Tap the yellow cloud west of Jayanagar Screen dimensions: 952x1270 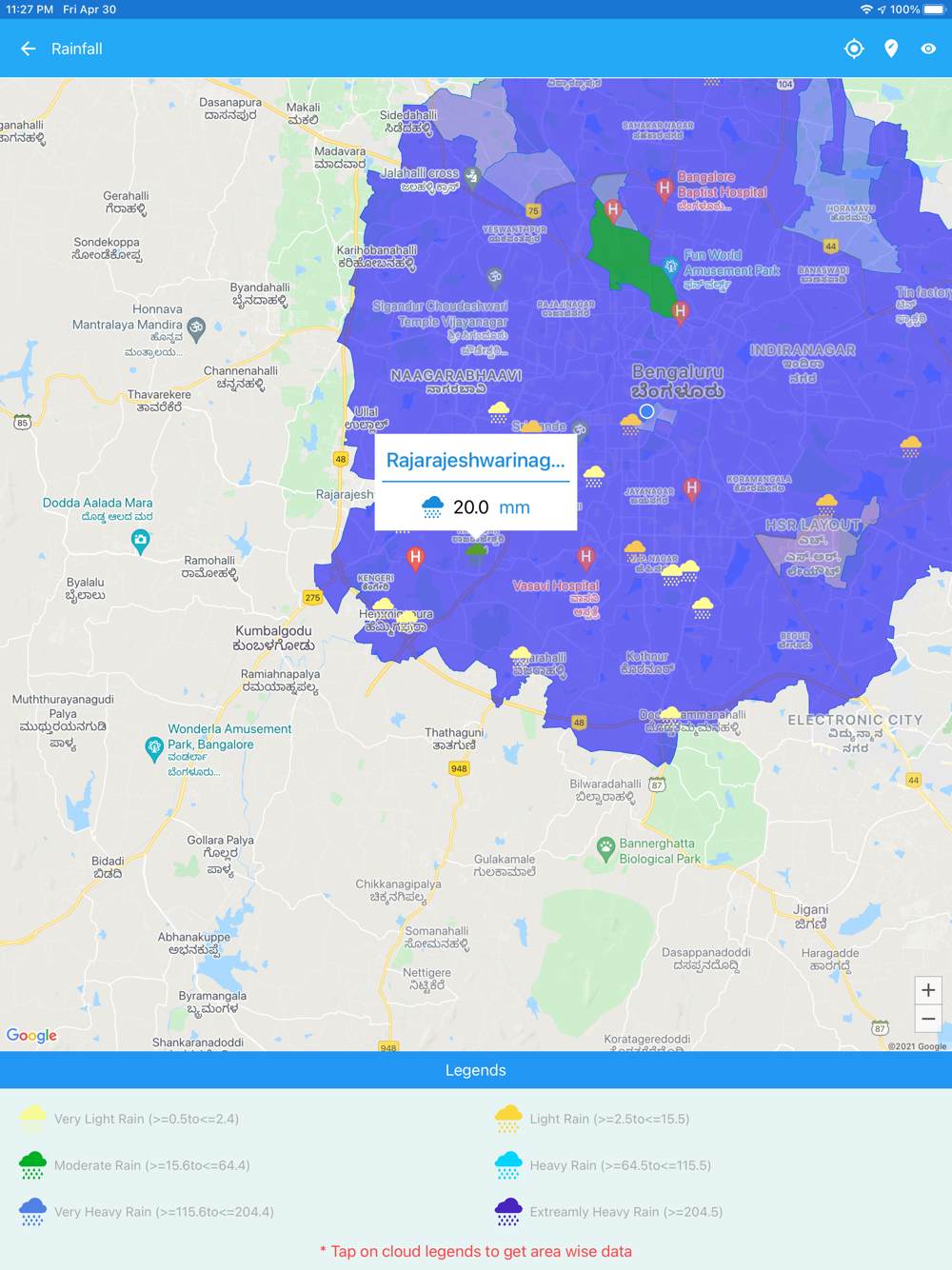coord(594,477)
